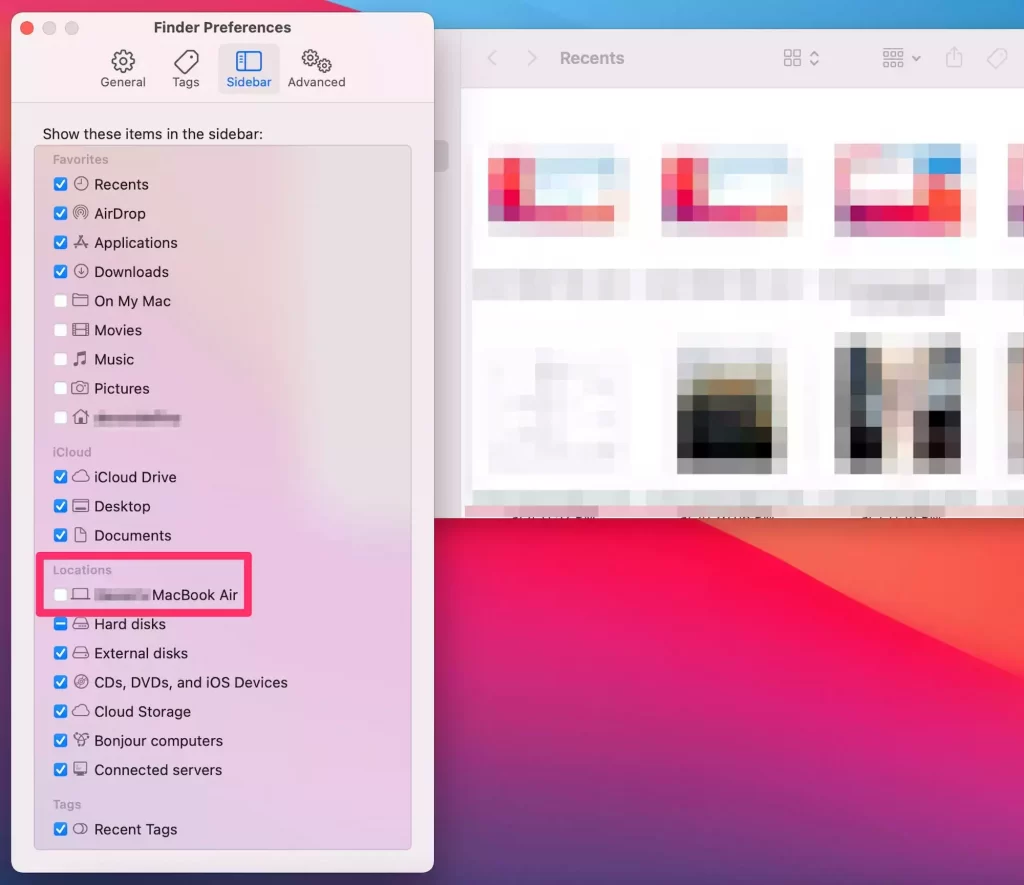Click the Cloud Storage label

pyautogui.click(x=142, y=712)
